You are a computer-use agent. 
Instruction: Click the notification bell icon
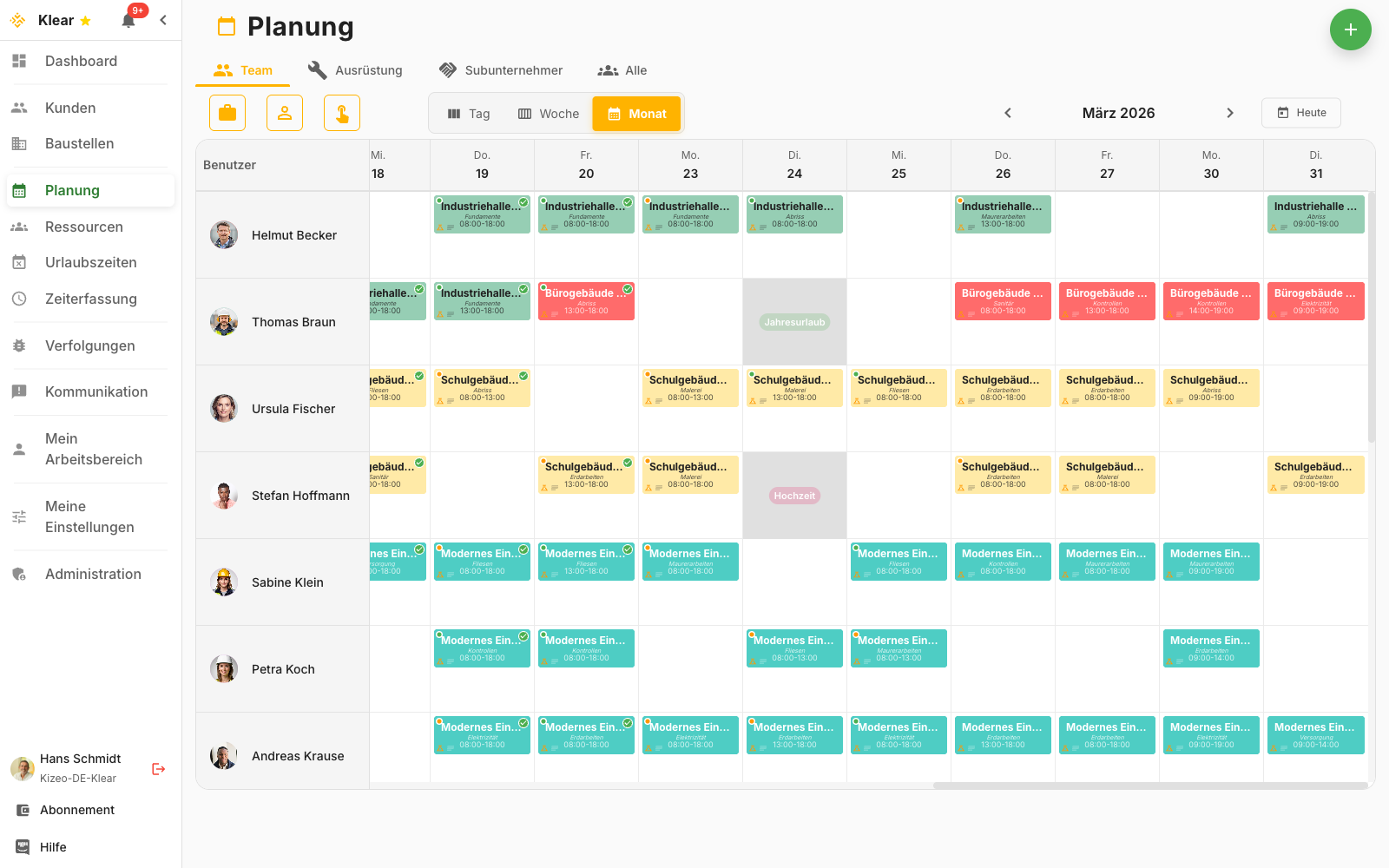coord(128,21)
